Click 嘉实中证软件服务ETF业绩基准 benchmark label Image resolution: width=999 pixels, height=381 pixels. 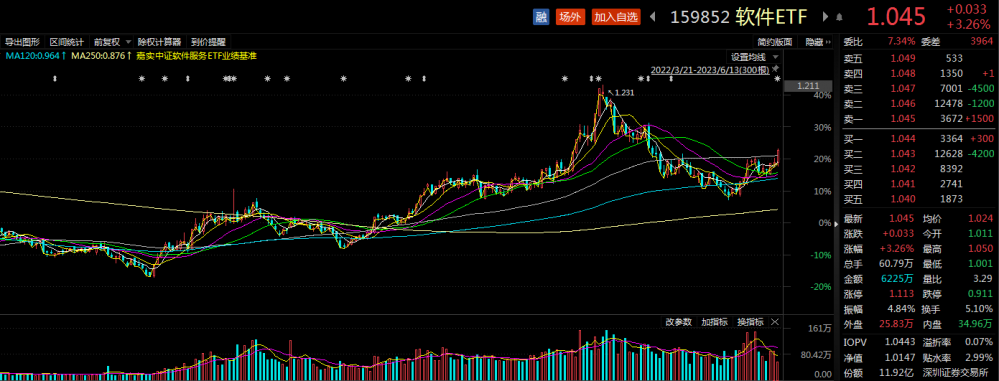(x=196, y=56)
